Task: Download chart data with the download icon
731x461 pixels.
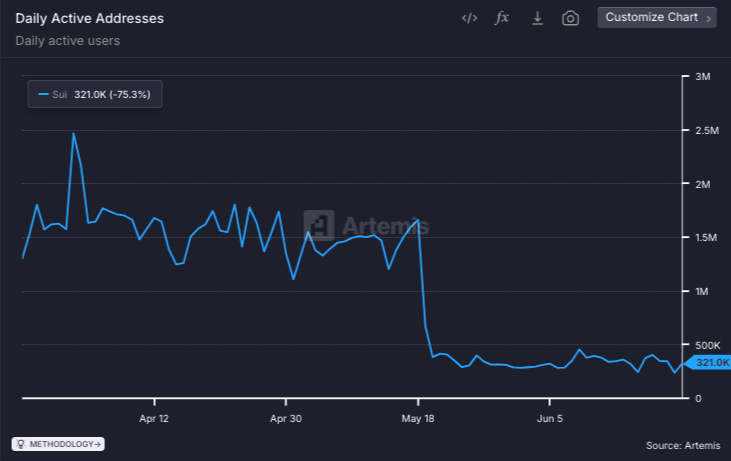Action: pos(537,18)
